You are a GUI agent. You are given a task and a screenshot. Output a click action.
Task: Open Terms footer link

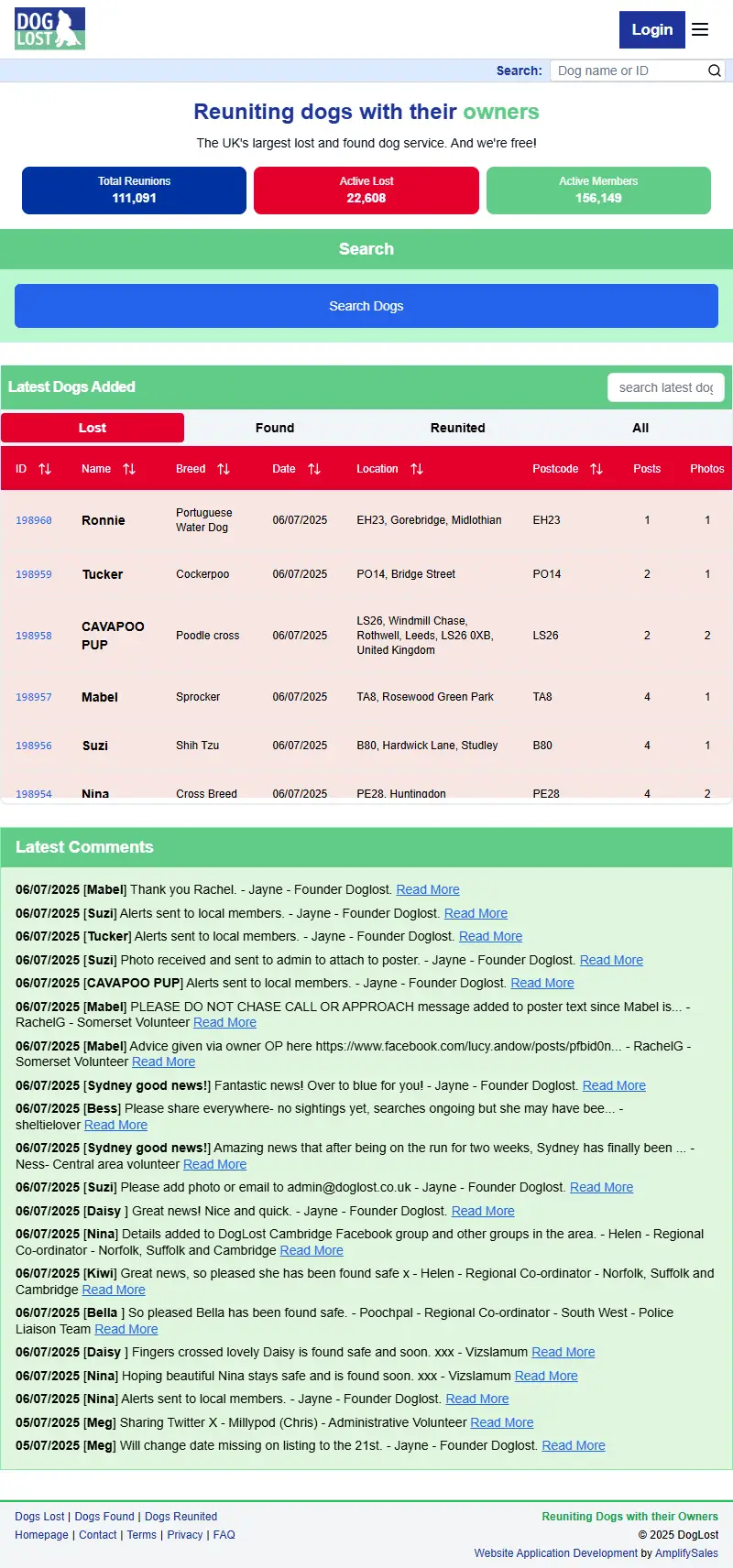(142, 1535)
